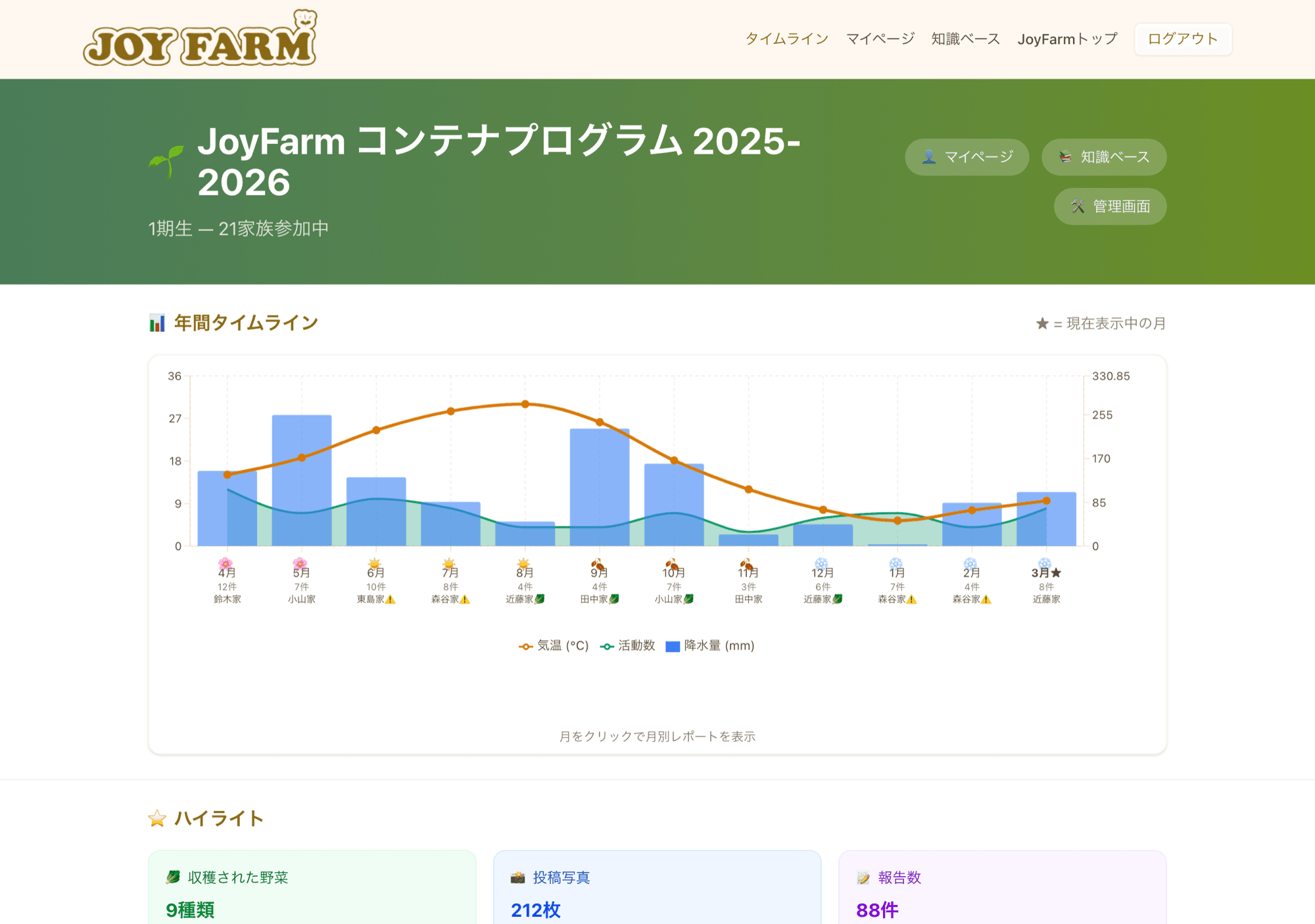The width and height of the screenshot is (1315, 924).
Task: Select the 11月 month label
Action: [x=748, y=572]
